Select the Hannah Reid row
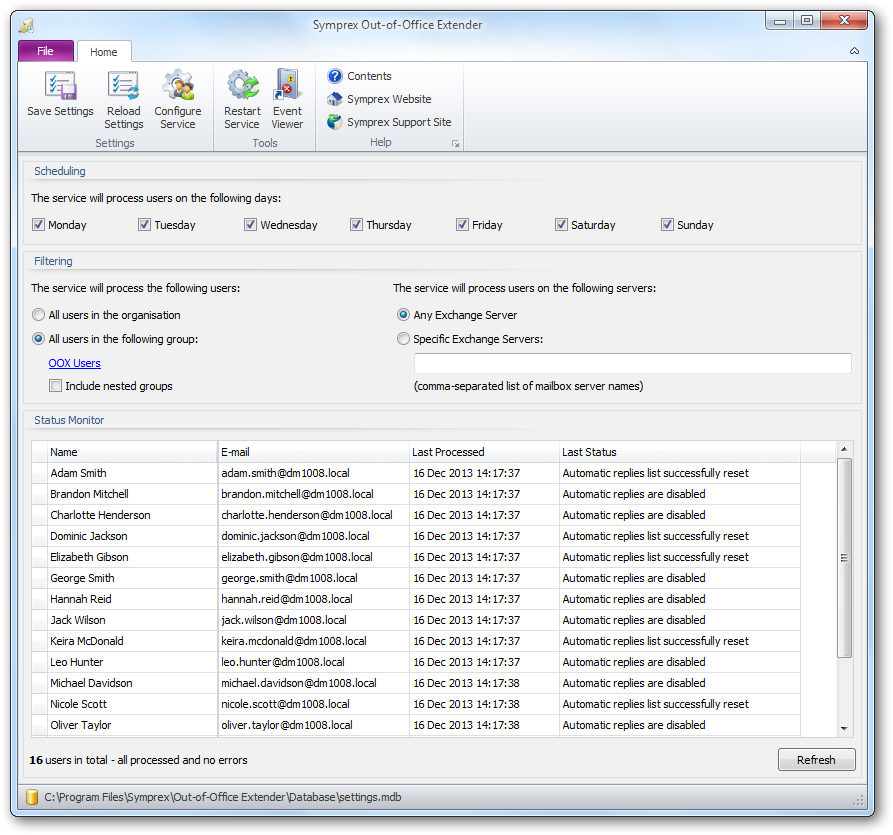The image size is (893, 835). (x=416, y=599)
